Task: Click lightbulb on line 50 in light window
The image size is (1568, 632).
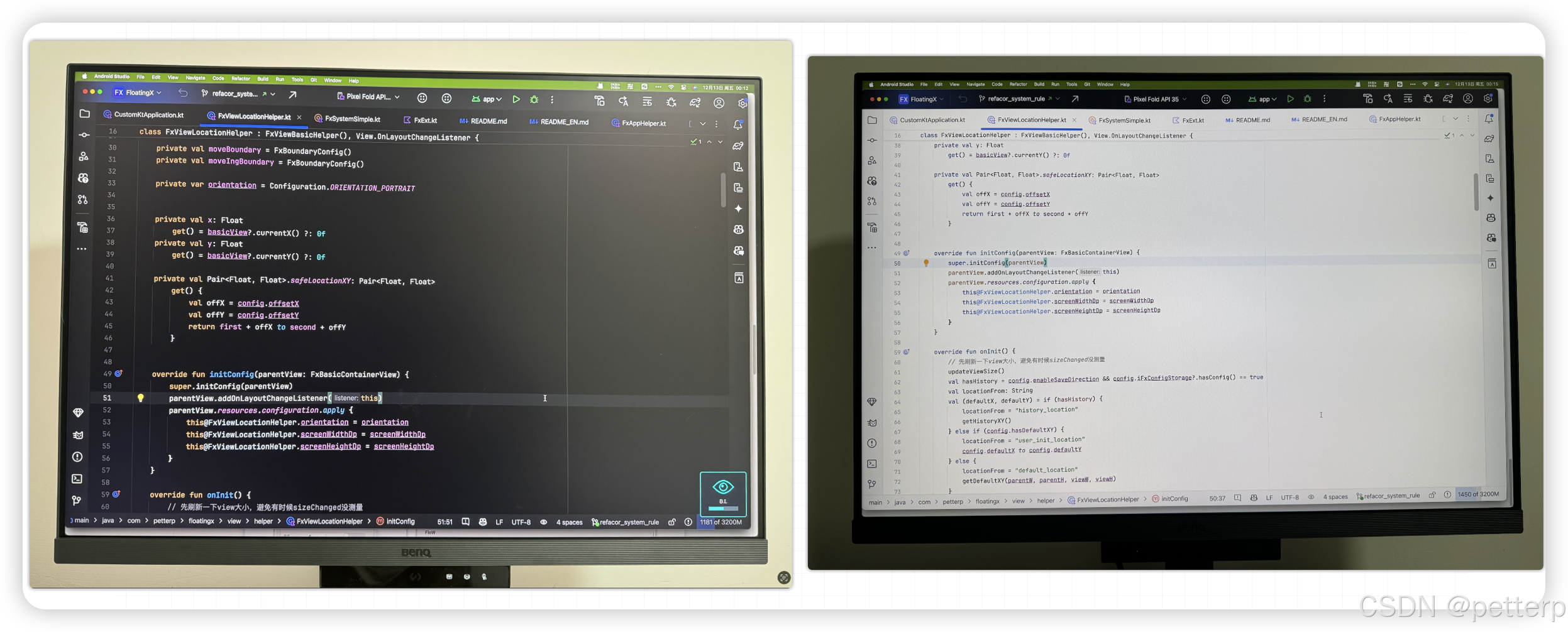Action: [926, 263]
